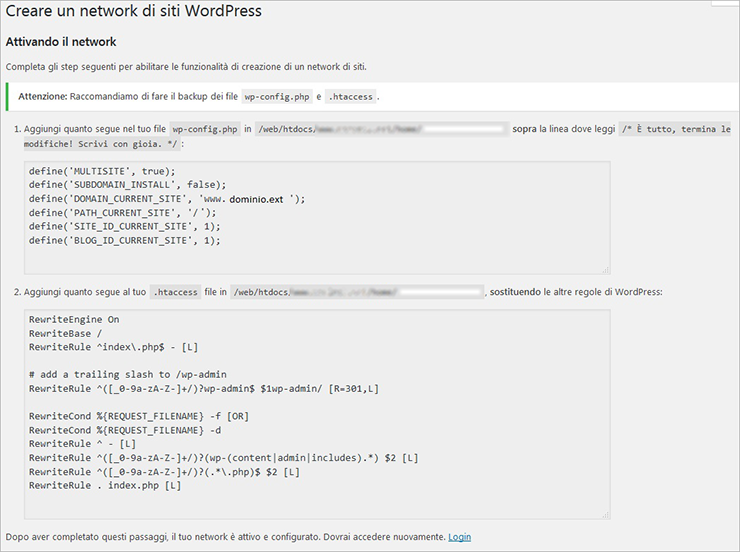Click the line define('MULTISITE', true);
Image resolution: width=740 pixels, height=552 pixels.
click(102, 171)
